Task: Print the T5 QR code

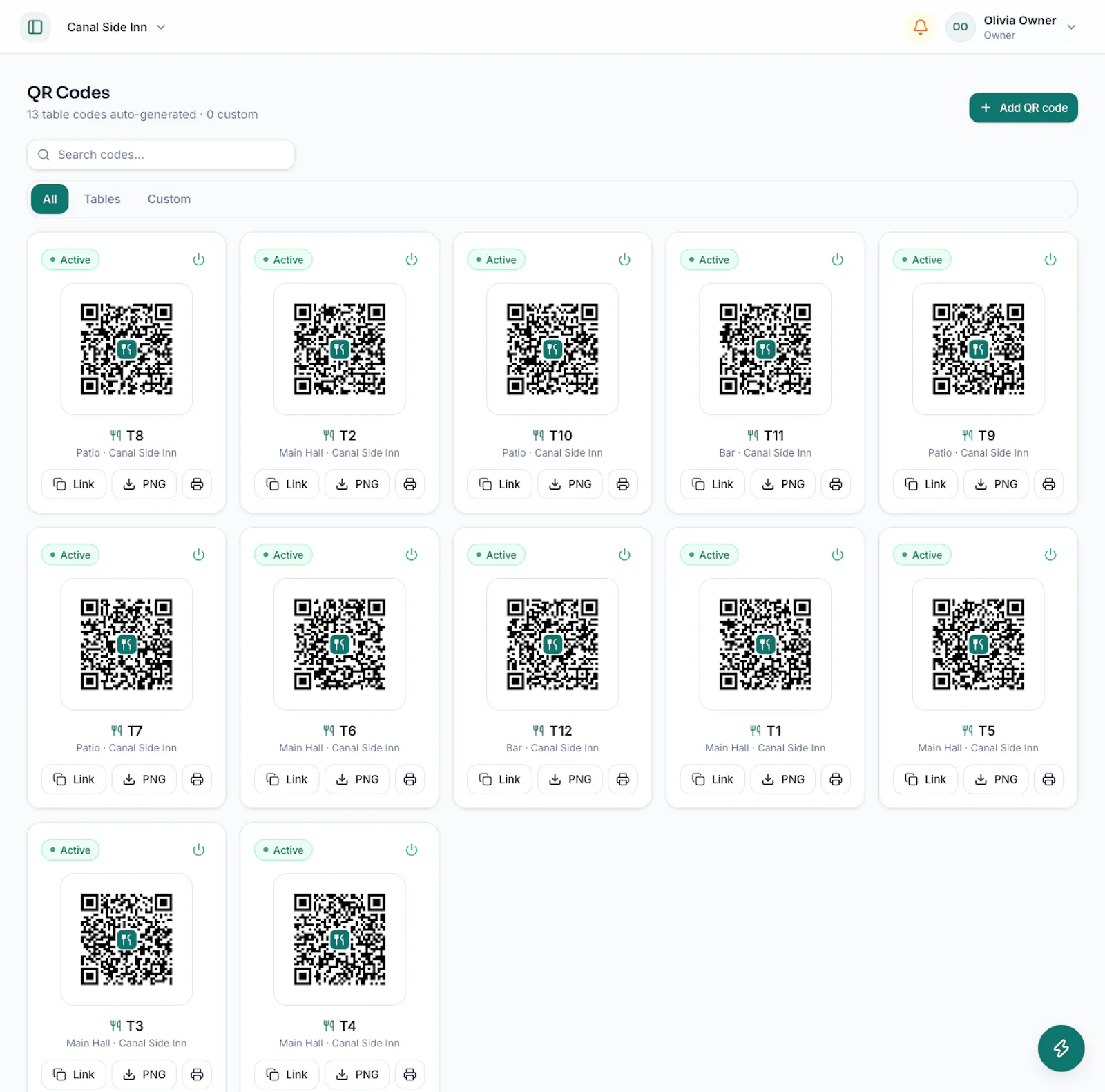Action: click(1048, 779)
